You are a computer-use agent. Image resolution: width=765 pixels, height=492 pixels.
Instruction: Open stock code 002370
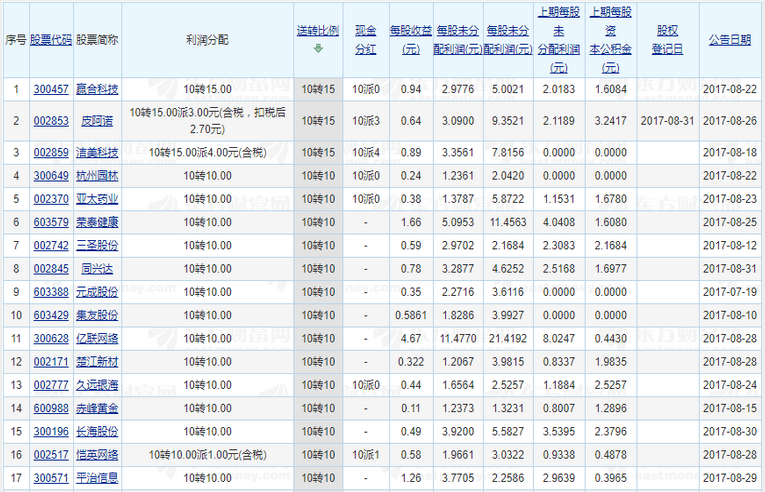pos(51,199)
